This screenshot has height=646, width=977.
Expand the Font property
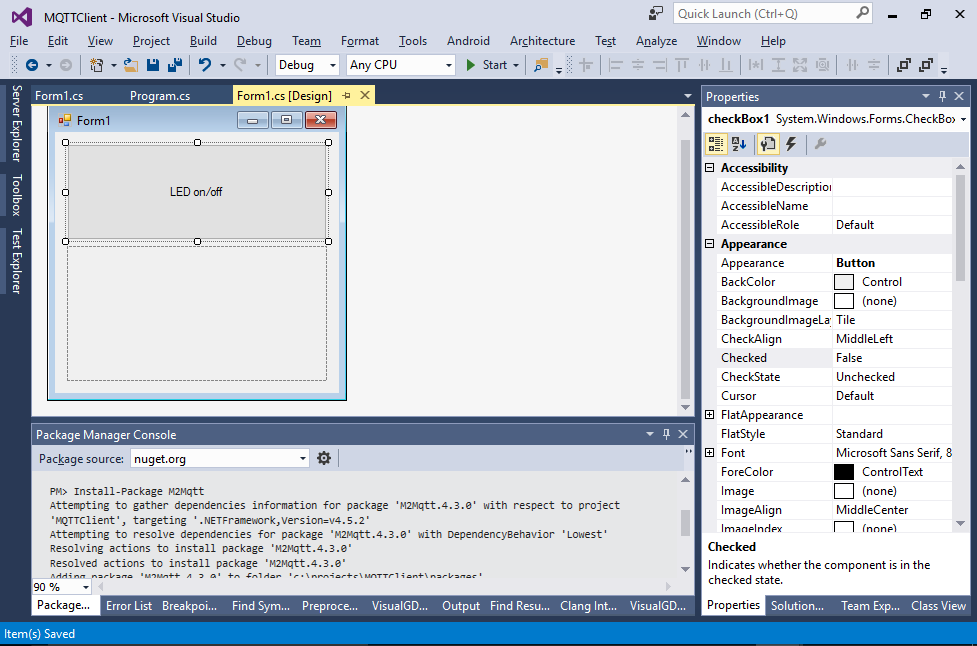pos(710,453)
